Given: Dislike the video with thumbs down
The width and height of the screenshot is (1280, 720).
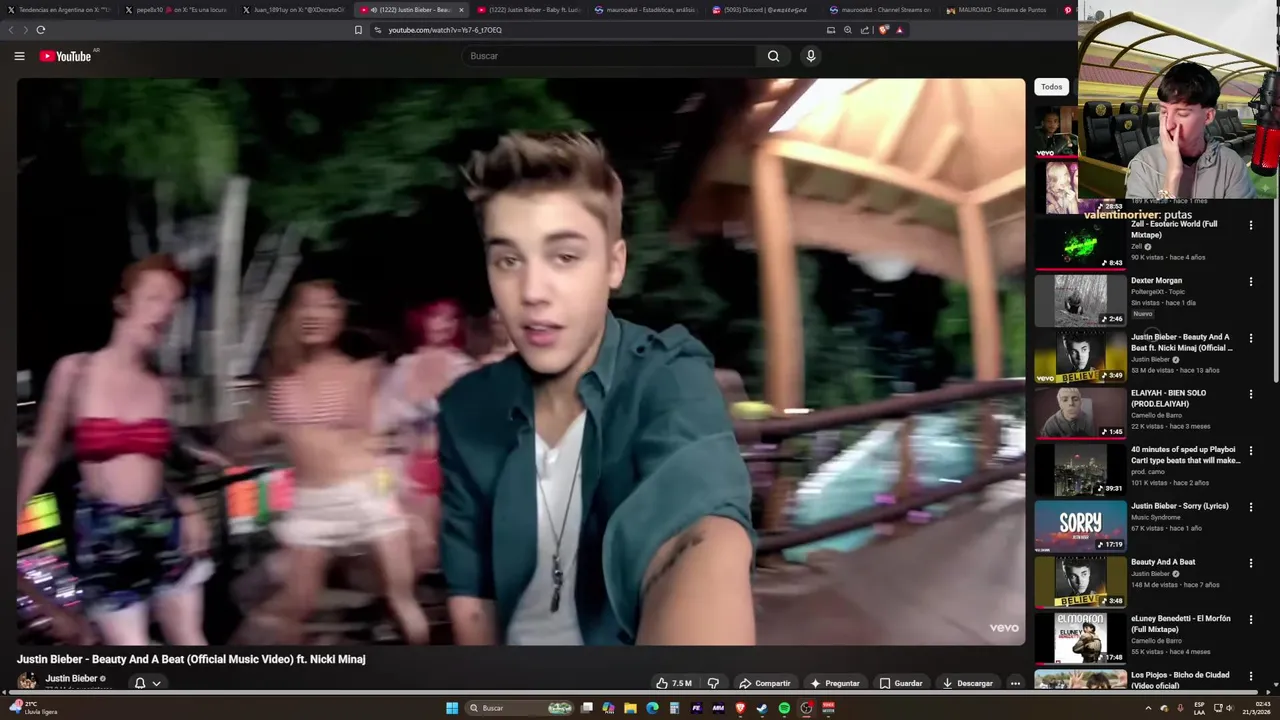Looking at the screenshot, I should pos(713,683).
